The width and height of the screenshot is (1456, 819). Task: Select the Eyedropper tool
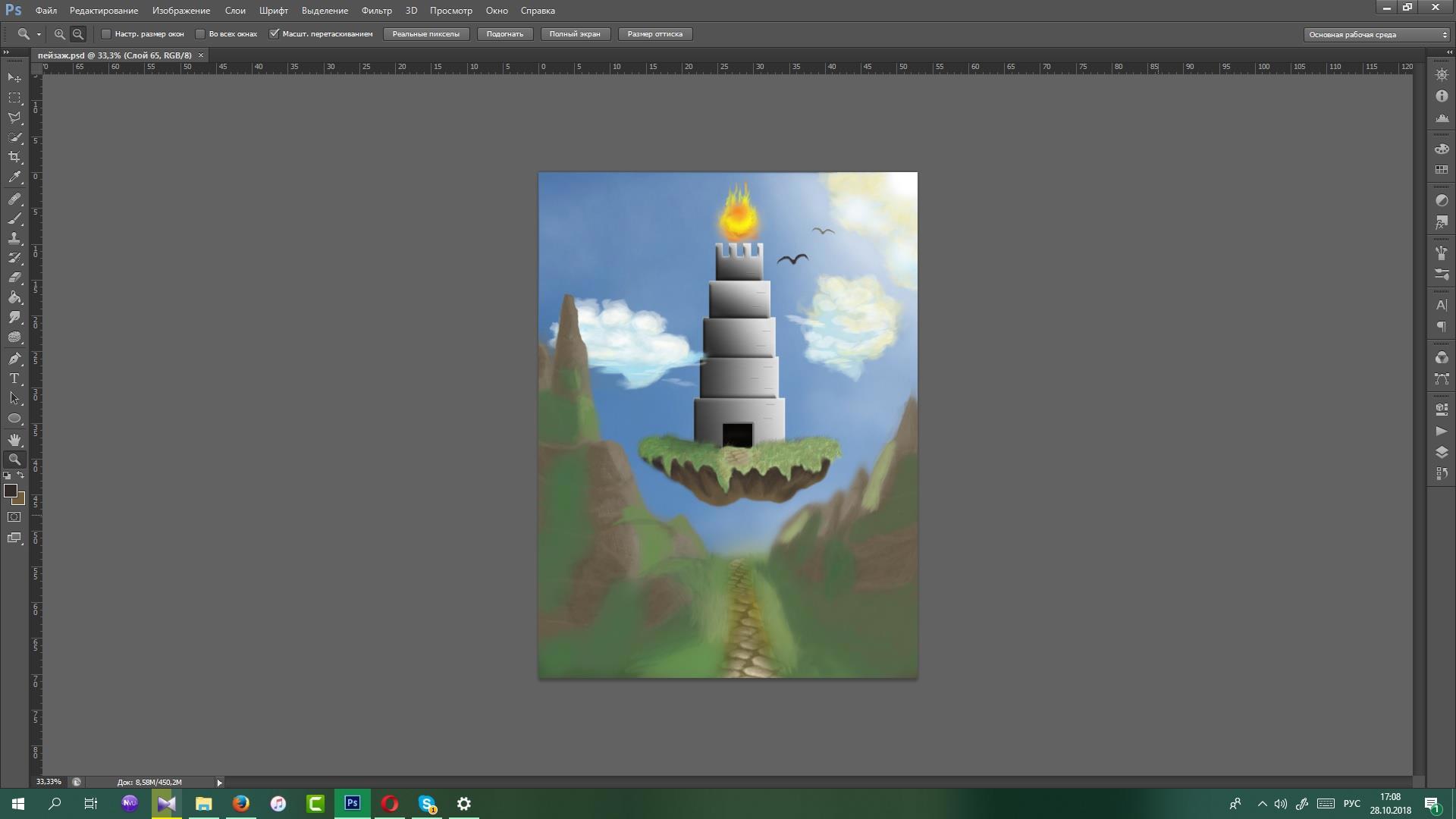click(14, 177)
